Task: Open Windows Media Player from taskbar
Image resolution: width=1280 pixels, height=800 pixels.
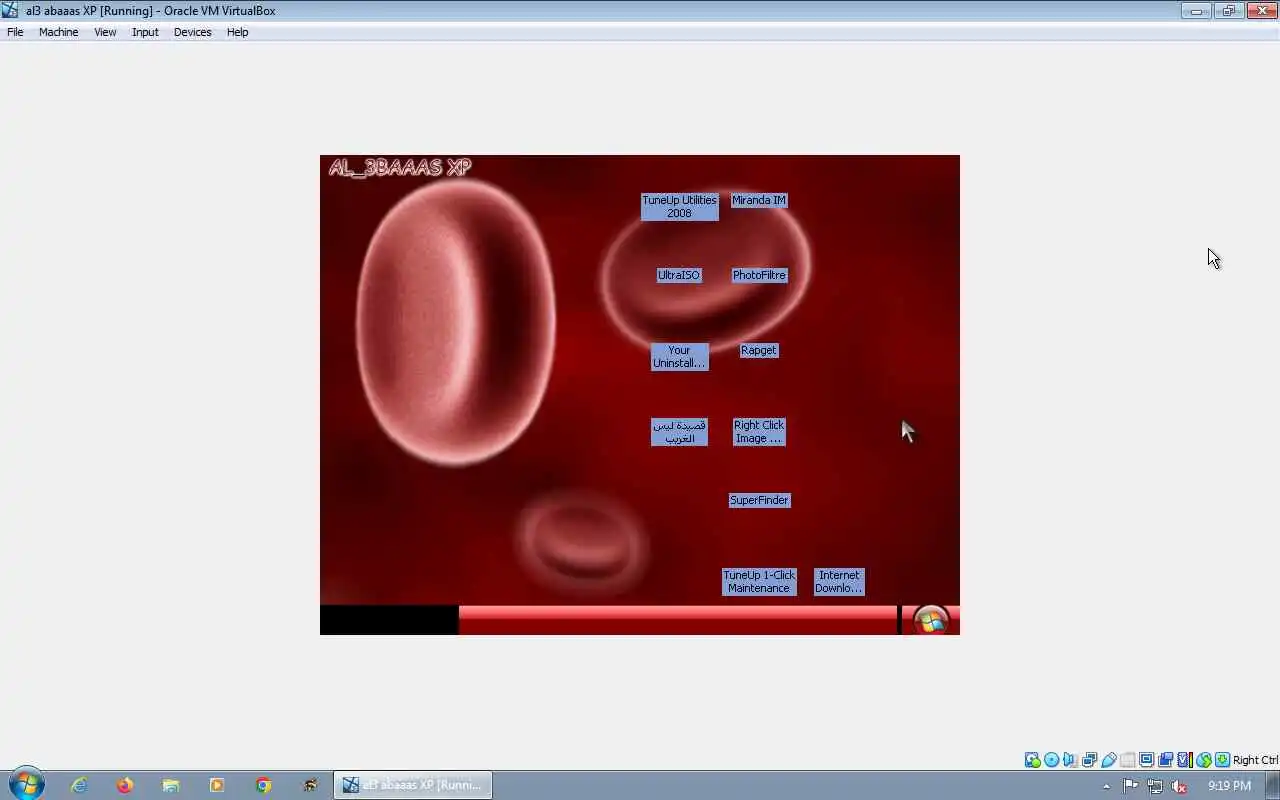Action: click(x=217, y=785)
